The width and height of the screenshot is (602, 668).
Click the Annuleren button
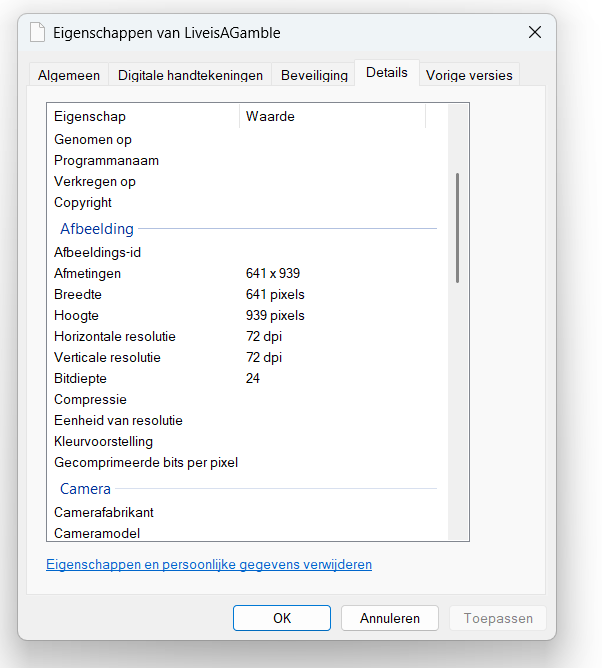[389, 618]
